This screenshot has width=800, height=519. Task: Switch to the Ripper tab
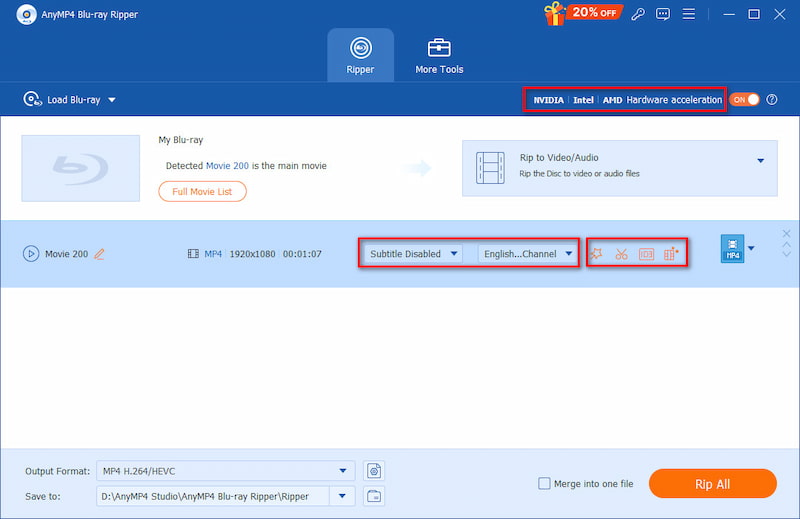pos(360,55)
